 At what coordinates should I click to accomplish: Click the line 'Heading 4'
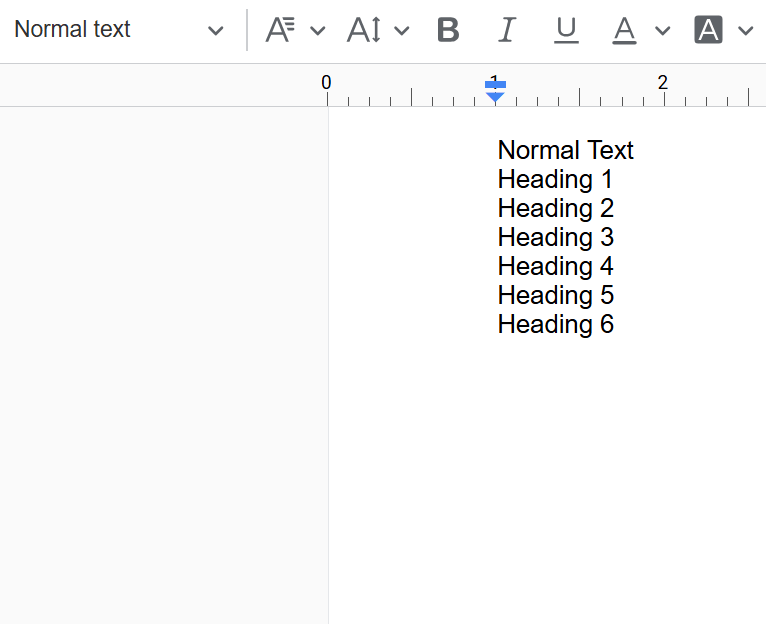coord(556,266)
